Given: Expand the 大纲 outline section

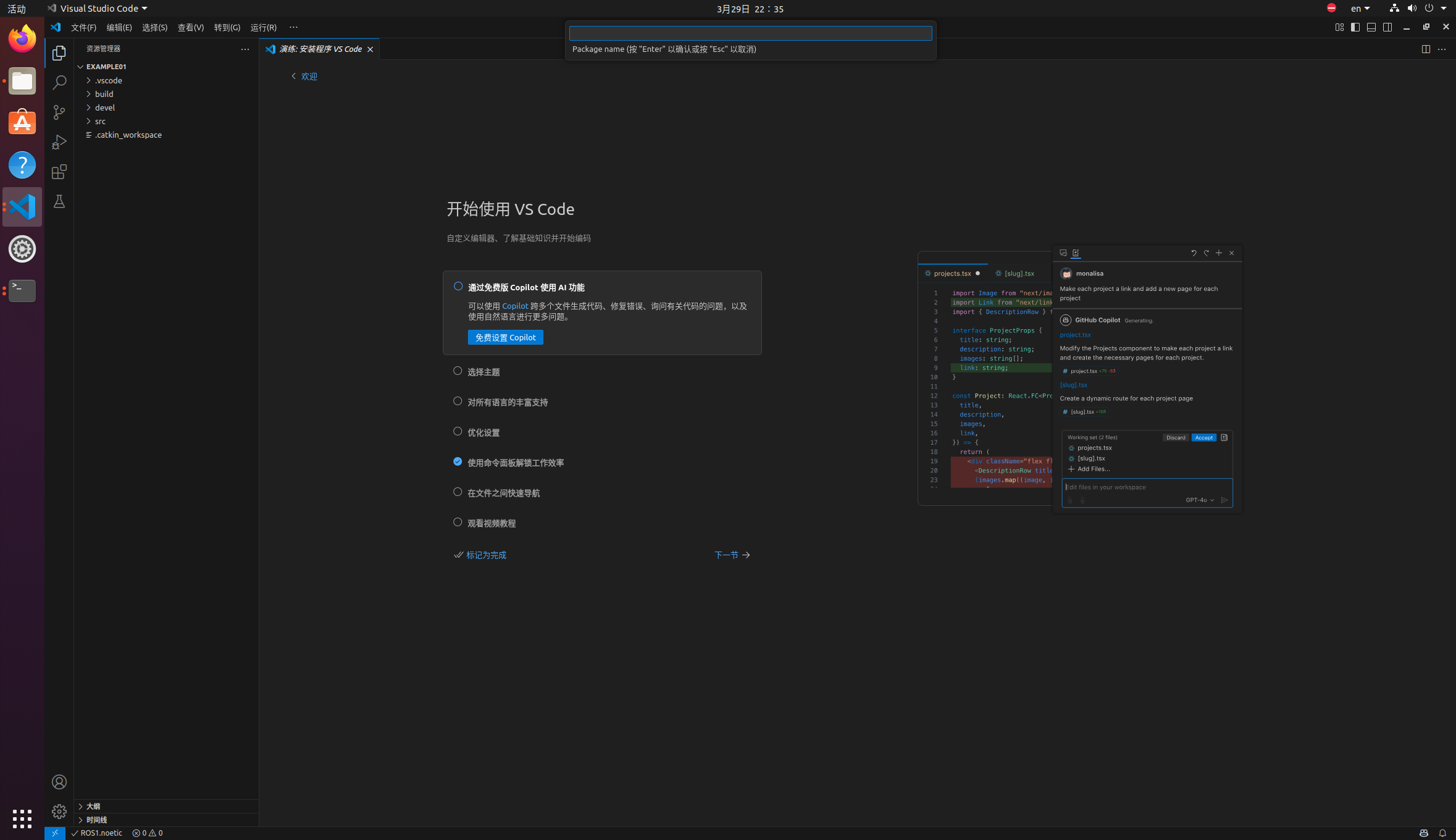Looking at the screenshot, I should [93, 806].
